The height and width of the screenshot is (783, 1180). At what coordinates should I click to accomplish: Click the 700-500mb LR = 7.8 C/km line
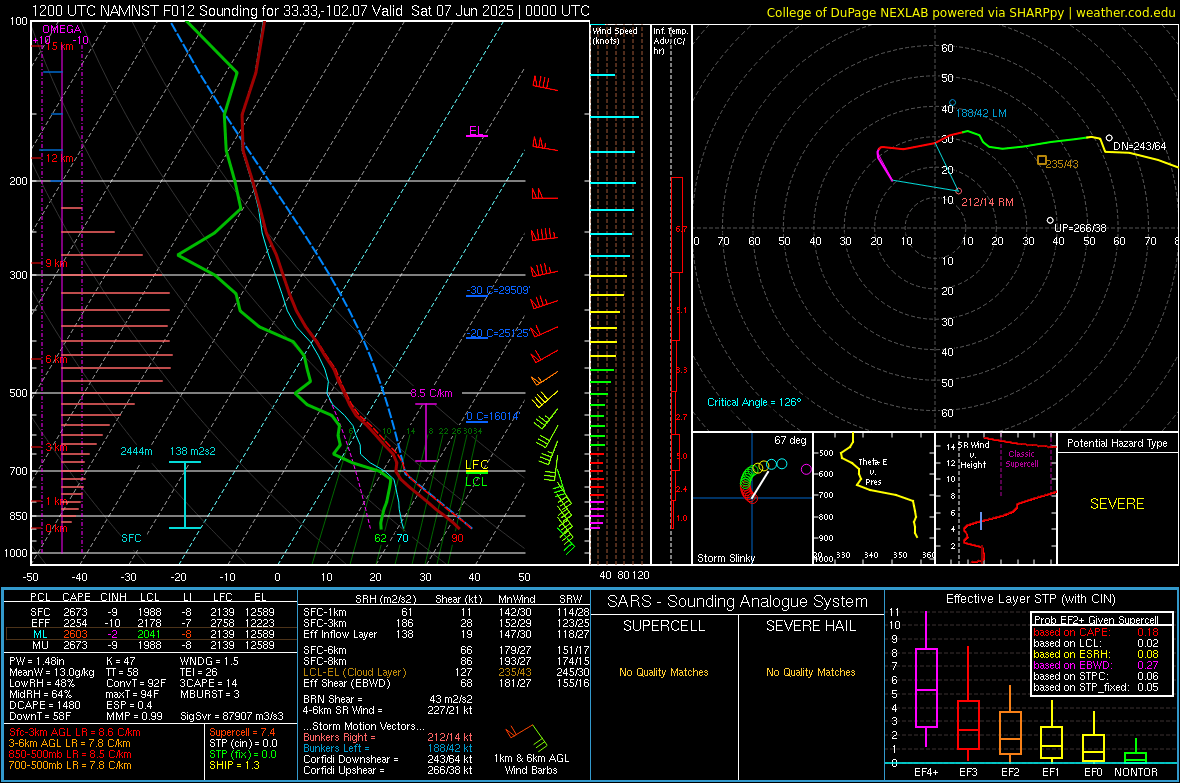(x=70, y=765)
